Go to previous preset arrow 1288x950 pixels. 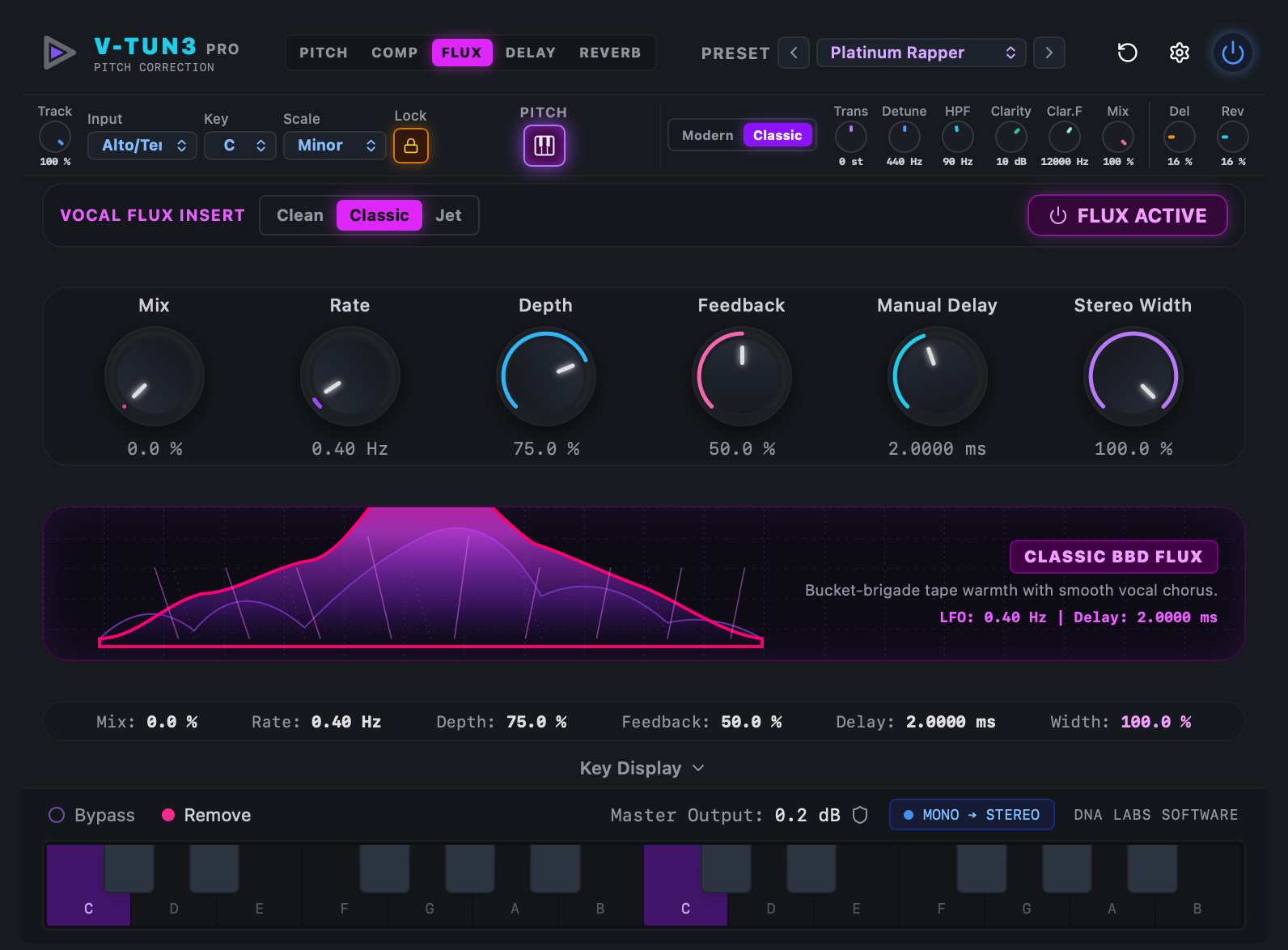tap(794, 53)
